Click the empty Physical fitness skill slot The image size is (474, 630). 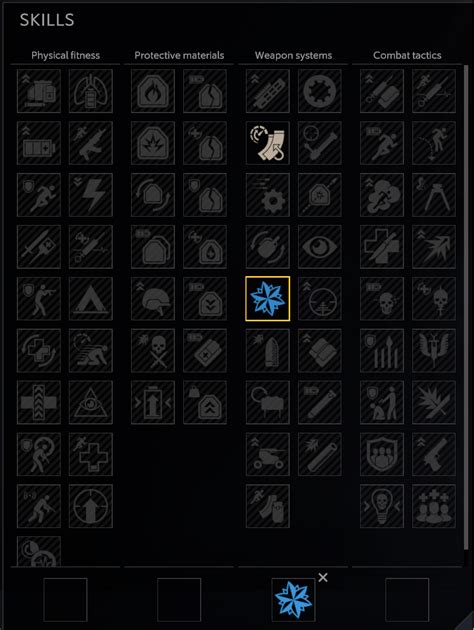(x=65, y=600)
